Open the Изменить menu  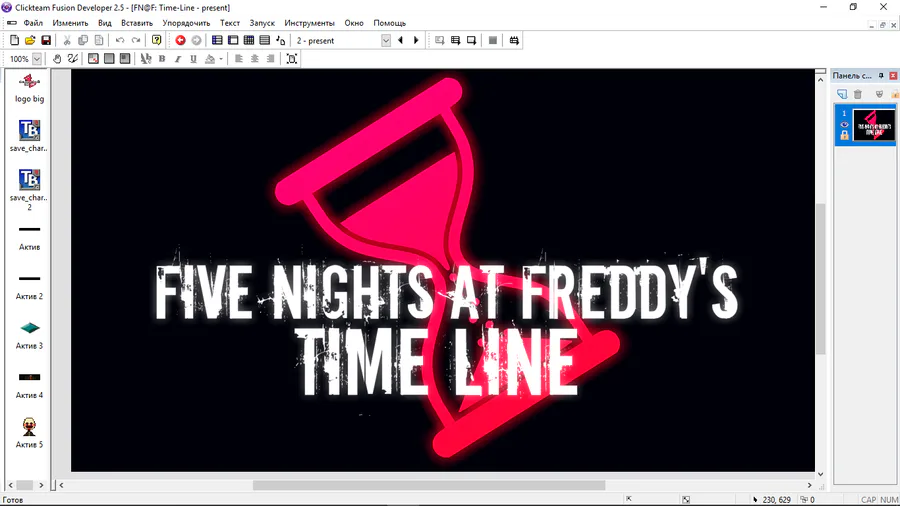tap(70, 23)
